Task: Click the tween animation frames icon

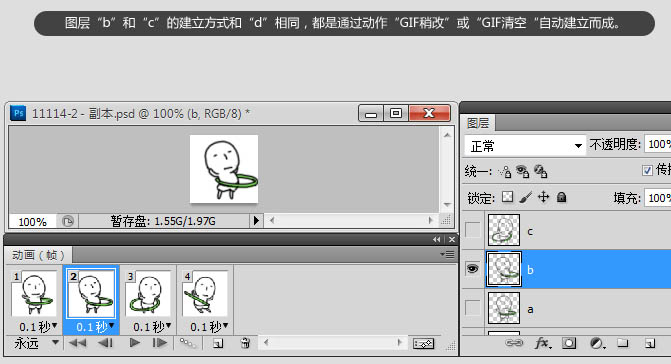Action: tap(187, 343)
